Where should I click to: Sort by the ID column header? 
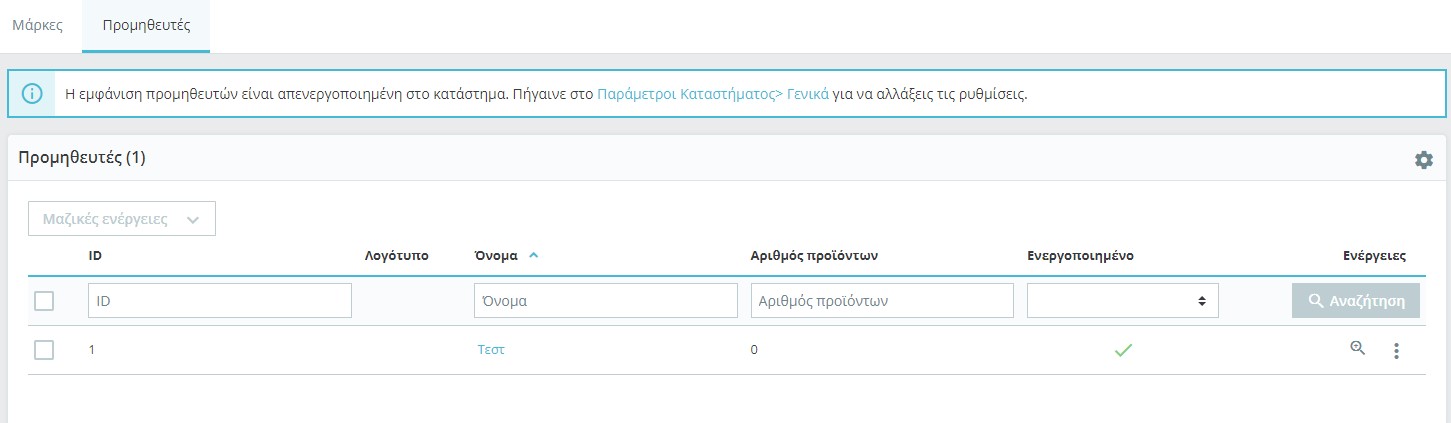[x=95, y=256]
